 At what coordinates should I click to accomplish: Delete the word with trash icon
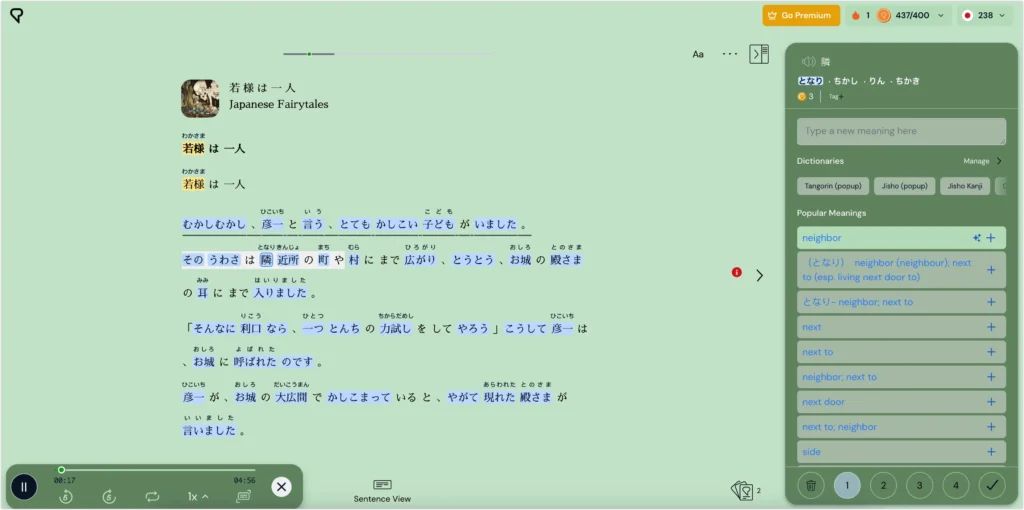(811, 485)
